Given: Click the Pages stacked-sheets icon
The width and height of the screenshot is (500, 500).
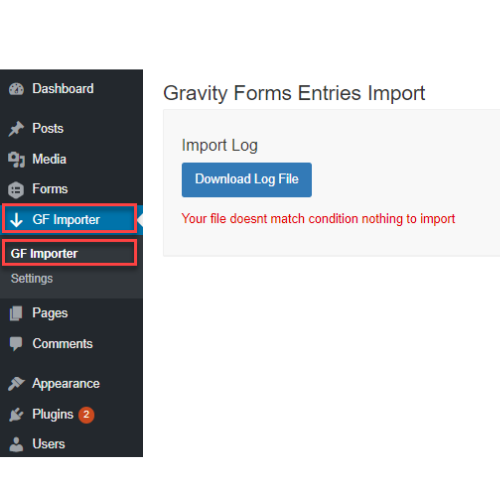Looking at the screenshot, I should [16, 313].
